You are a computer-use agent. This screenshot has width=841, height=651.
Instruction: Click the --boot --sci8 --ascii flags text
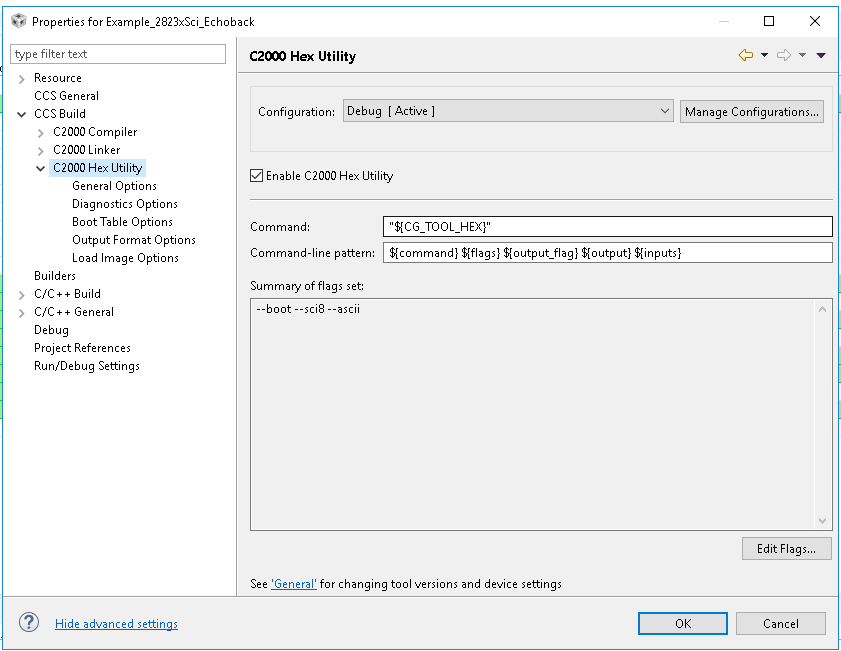308,309
